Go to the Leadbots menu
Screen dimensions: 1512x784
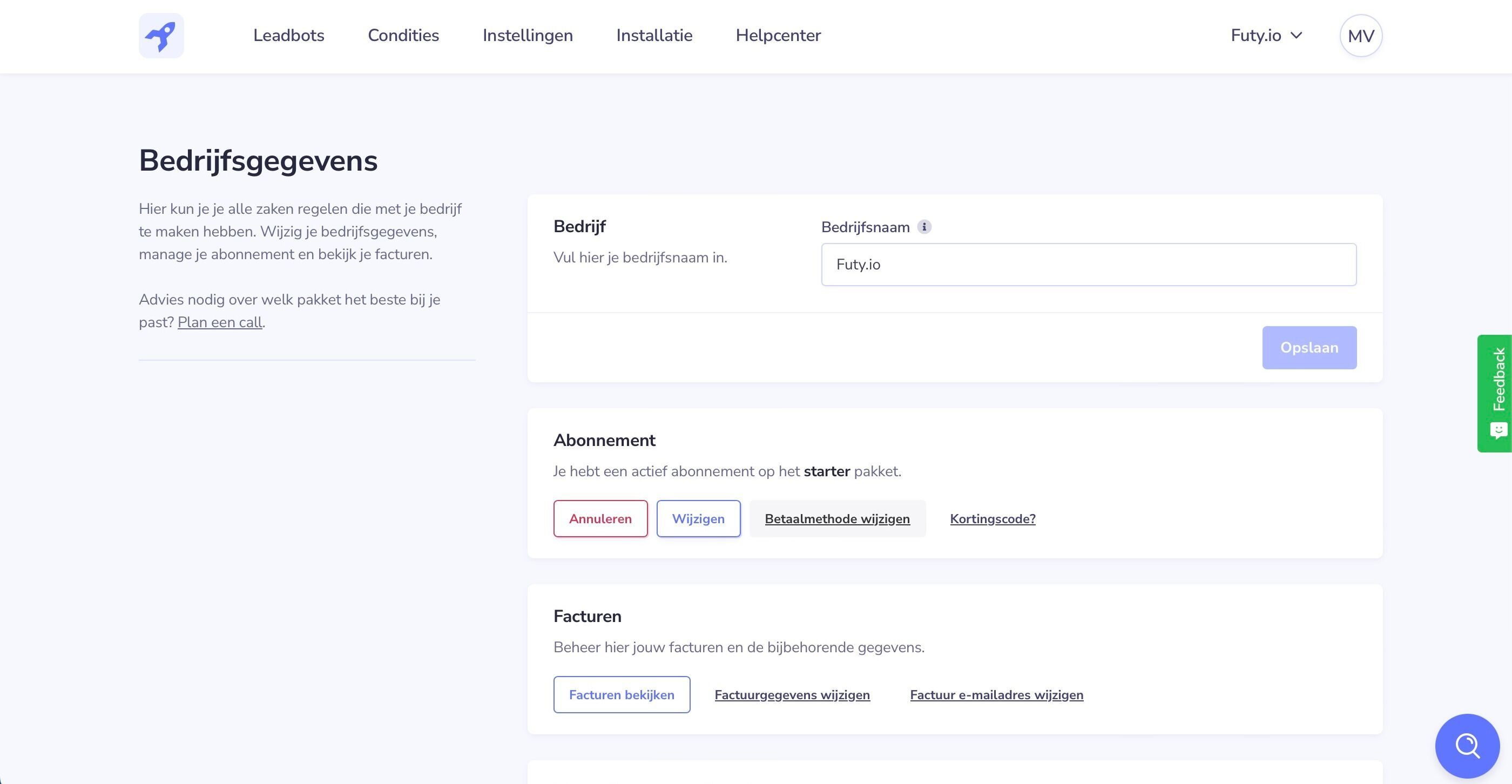(x=289, y=36)
